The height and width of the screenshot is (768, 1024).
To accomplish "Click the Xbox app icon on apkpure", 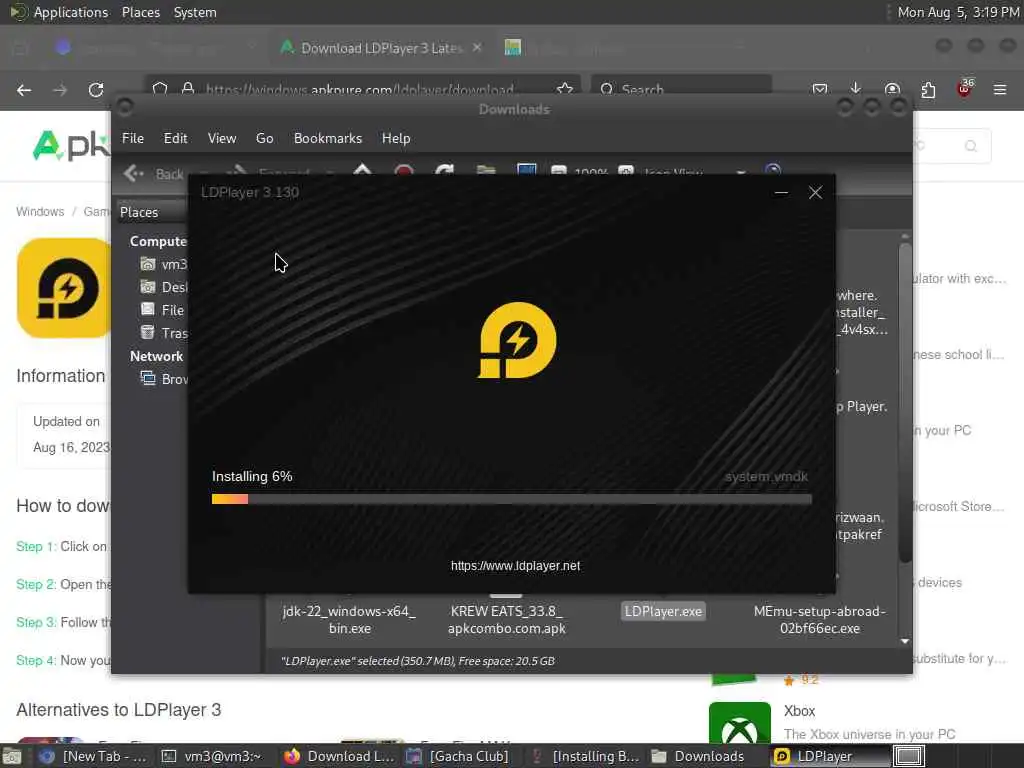I will pos(740,723).
